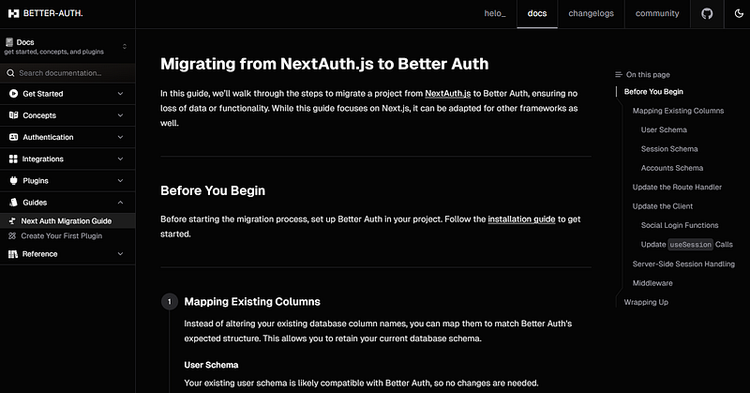Open Next Auth Migration Guide page
Screen dimensions: 750x393
click(x=67, y=221)
